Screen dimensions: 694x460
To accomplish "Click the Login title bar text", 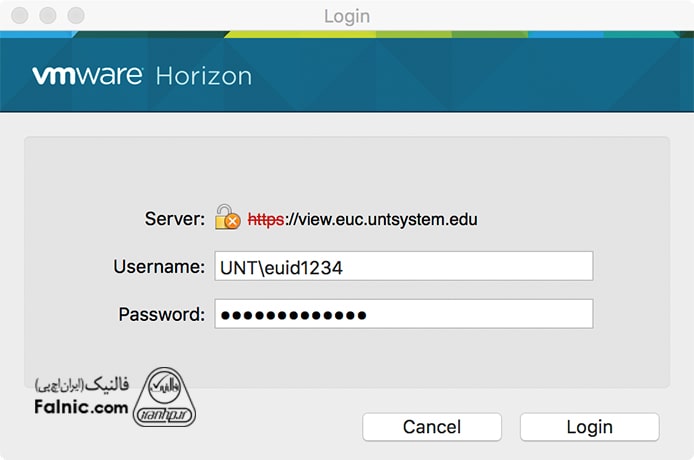I will (x=347, y=16).
